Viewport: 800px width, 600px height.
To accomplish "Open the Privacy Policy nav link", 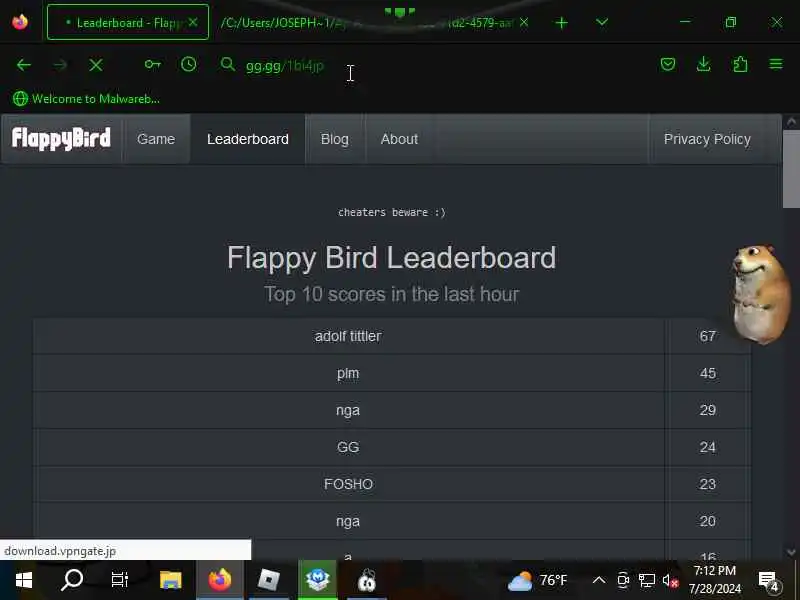I will click(x=707, y=139).
